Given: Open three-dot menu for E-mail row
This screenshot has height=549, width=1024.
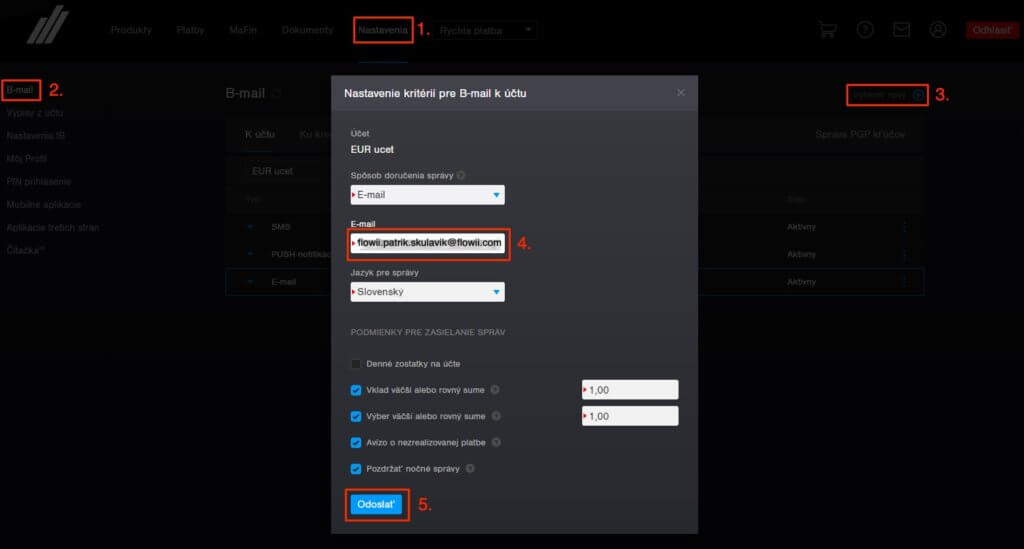Looking at the screenshot, I should (904, 281).
